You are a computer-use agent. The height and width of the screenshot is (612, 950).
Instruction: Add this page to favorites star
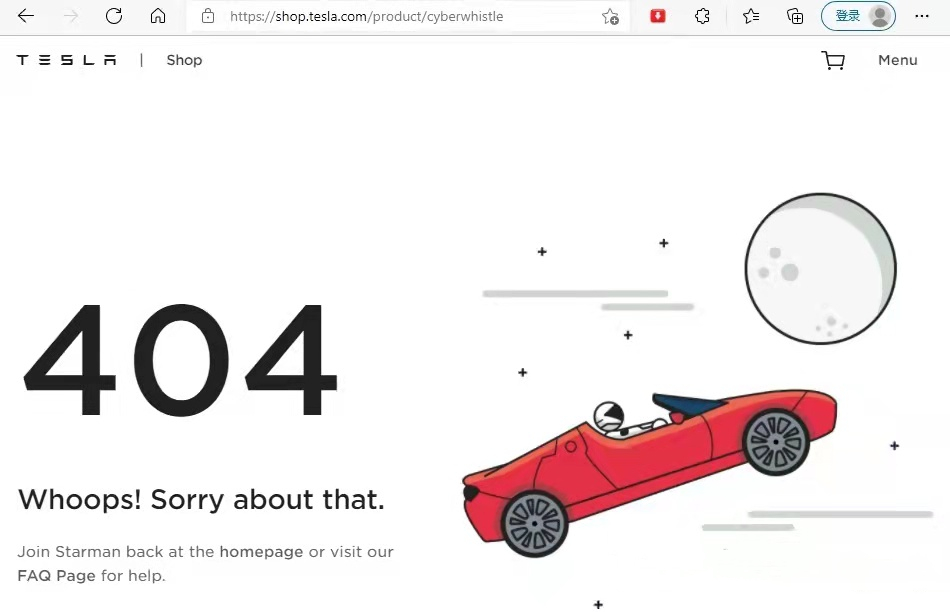[x=610, y=16]
